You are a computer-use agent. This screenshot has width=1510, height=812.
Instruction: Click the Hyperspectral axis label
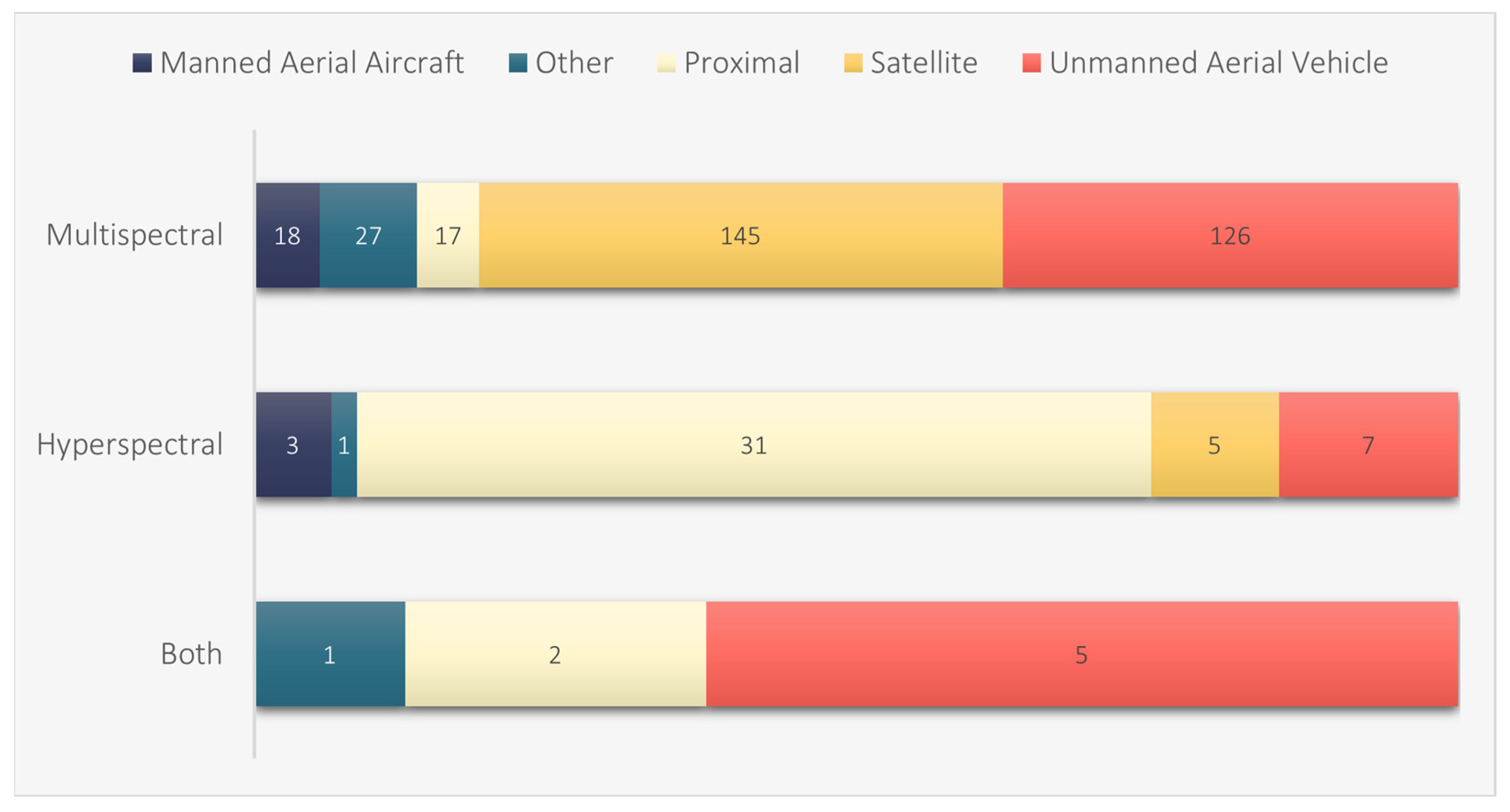[130, 444]
